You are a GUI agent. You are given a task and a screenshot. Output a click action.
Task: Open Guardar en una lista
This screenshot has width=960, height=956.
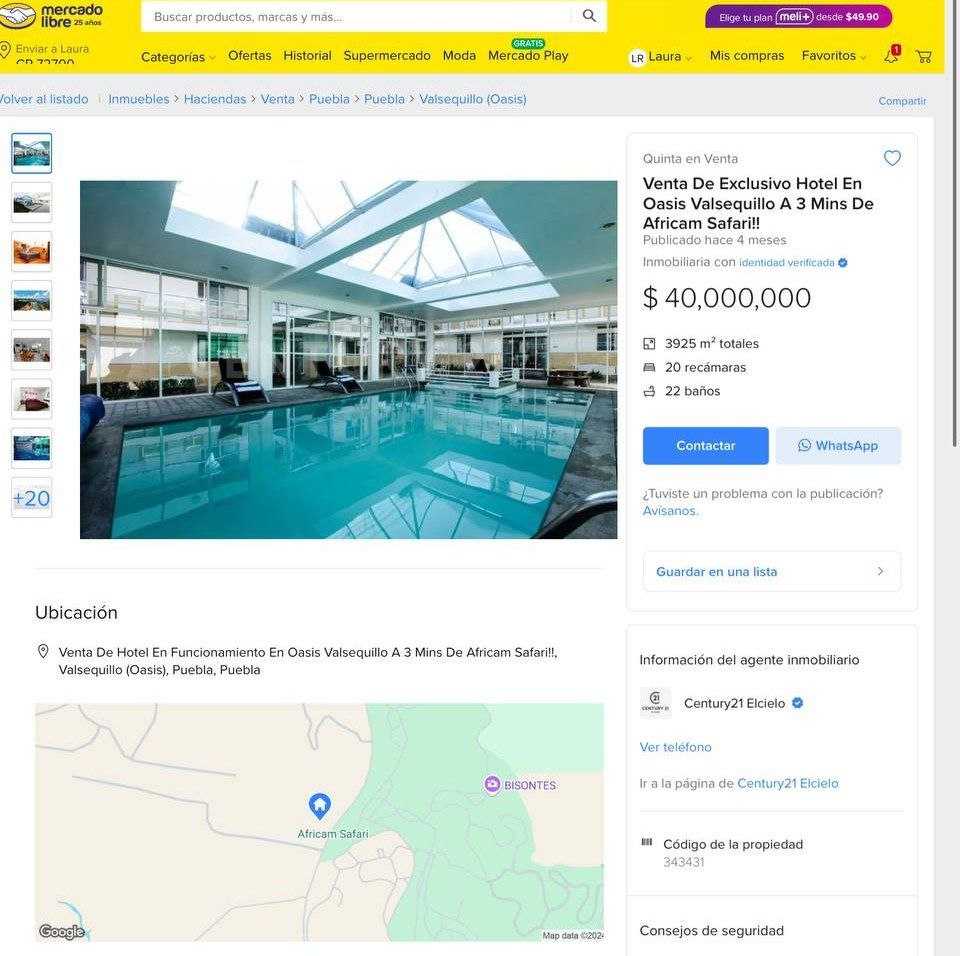click(771, 571)
